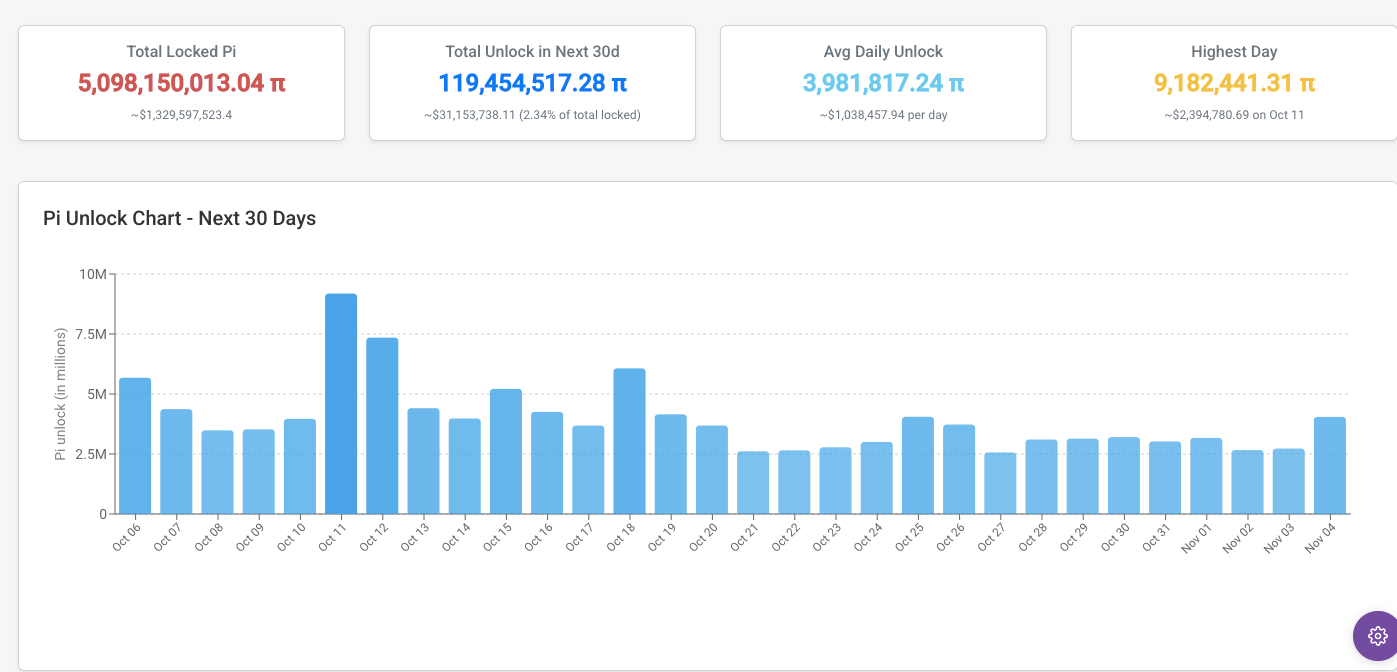Open the purple settings gear button
This screenshot has height=672, width=1397.
tap(1377, 635)
